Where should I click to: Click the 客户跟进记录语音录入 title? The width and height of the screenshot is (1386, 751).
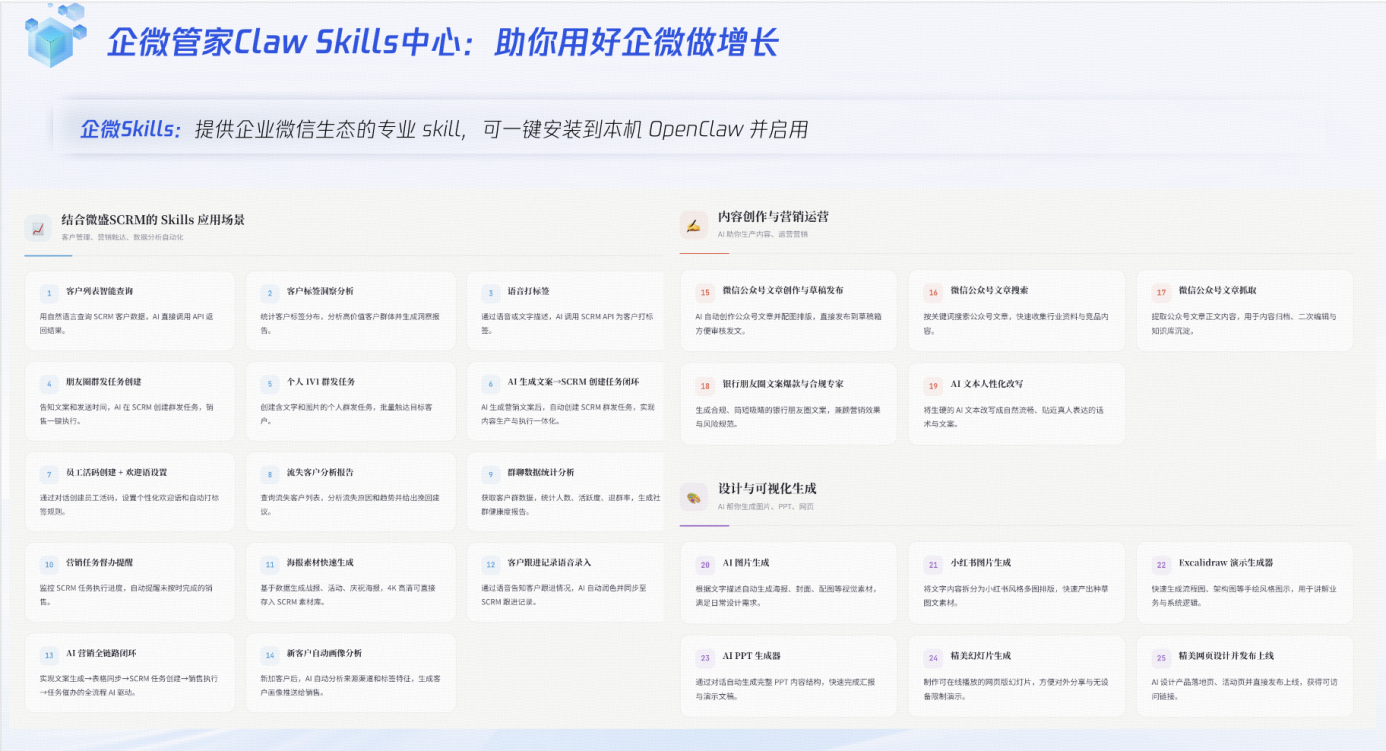tap(549, 563)
